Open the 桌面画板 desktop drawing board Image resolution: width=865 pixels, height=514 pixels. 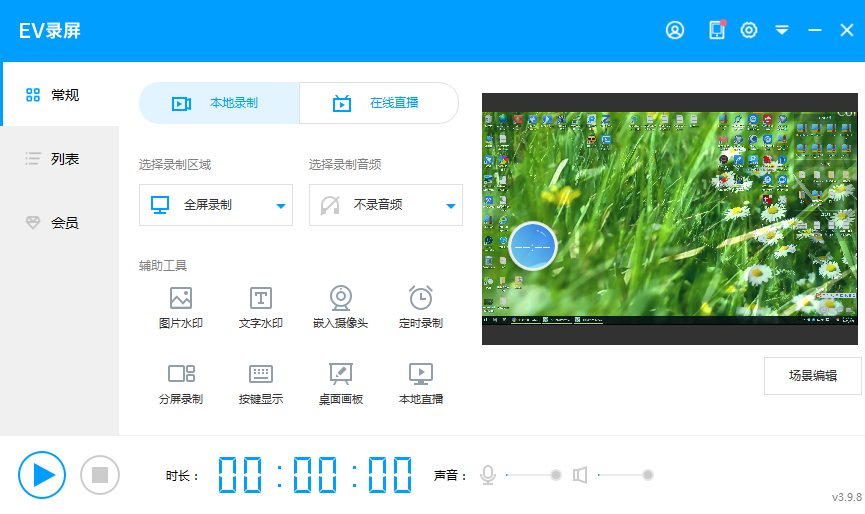[x=341, y=384]
